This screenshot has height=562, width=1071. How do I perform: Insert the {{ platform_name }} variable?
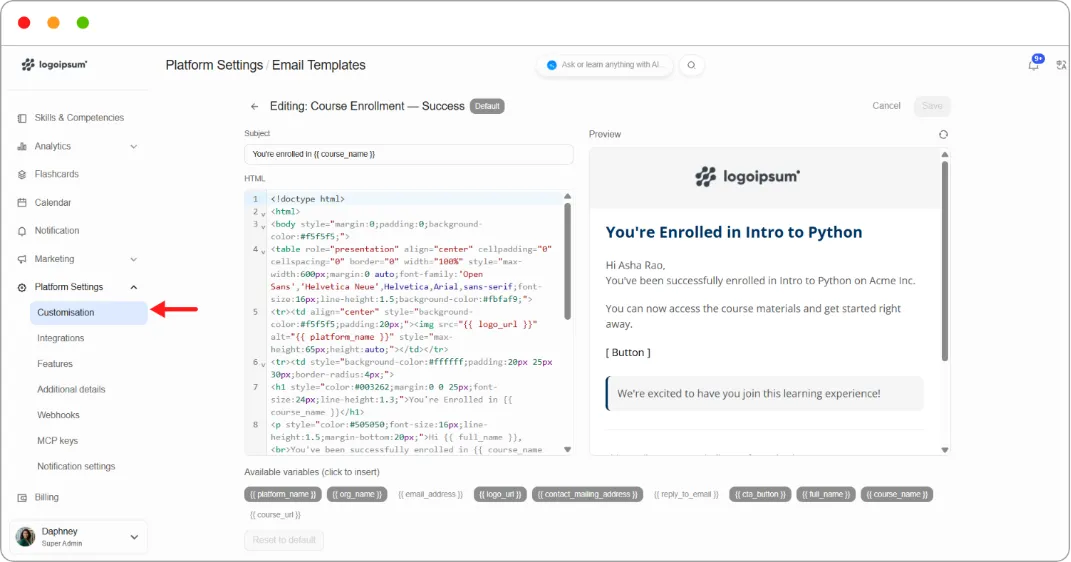click(283, 494)
